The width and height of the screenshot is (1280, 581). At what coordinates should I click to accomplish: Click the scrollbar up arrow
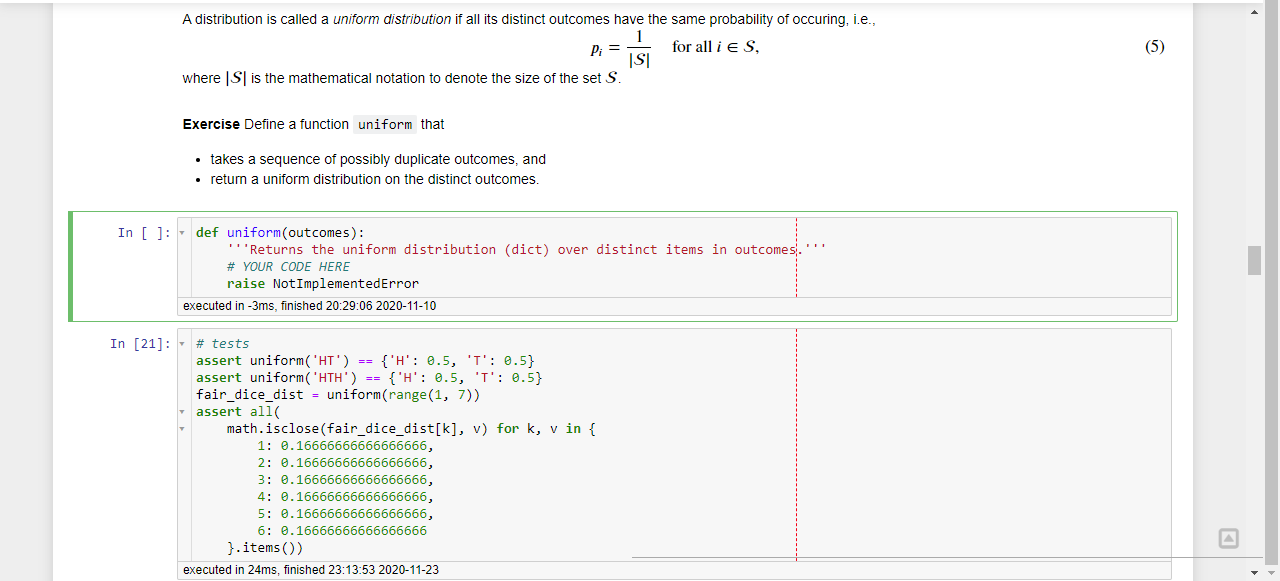[1254, 11]
